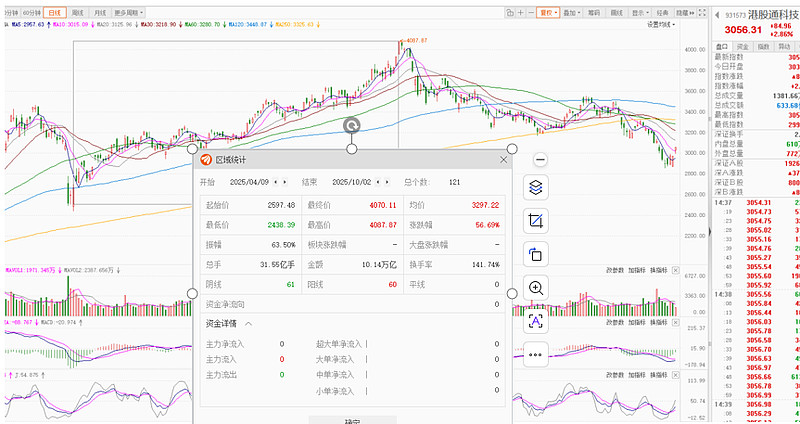Zoom out the chart with the minus icon
This screenshot has width=800, height=424.
click(531, 13)
